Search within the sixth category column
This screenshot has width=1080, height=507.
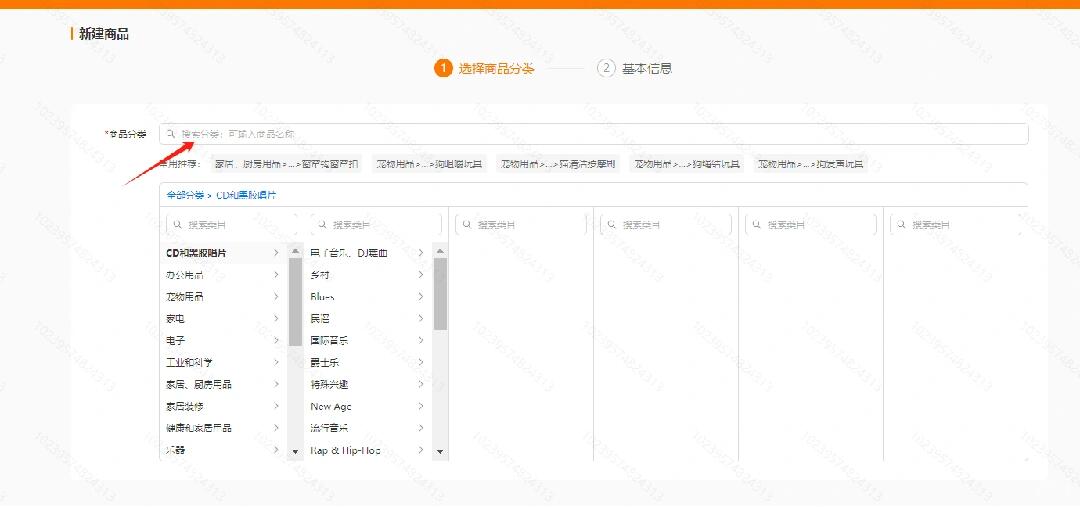(956, 225)
